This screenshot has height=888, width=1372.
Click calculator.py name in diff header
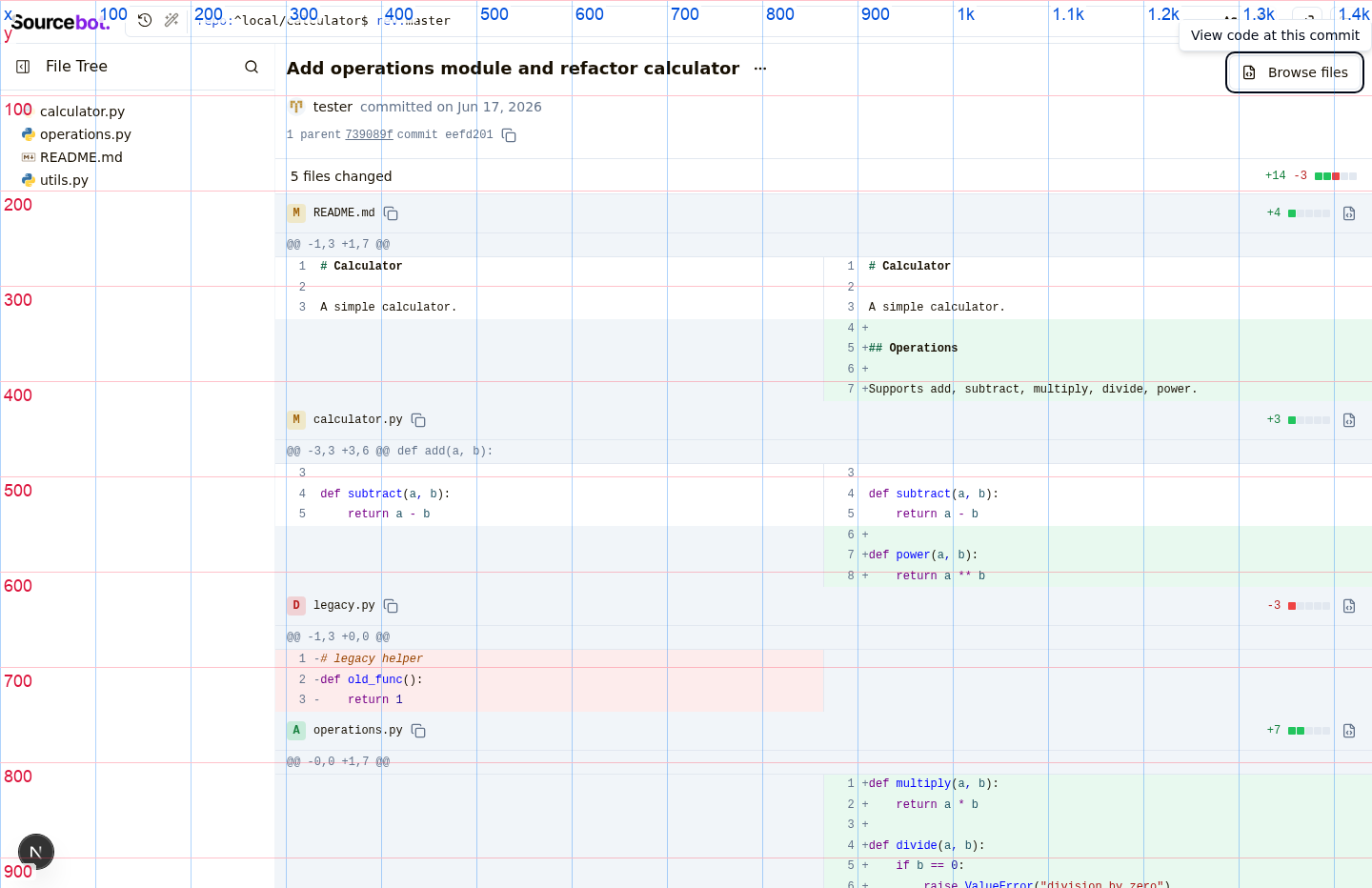click(358, 420)
